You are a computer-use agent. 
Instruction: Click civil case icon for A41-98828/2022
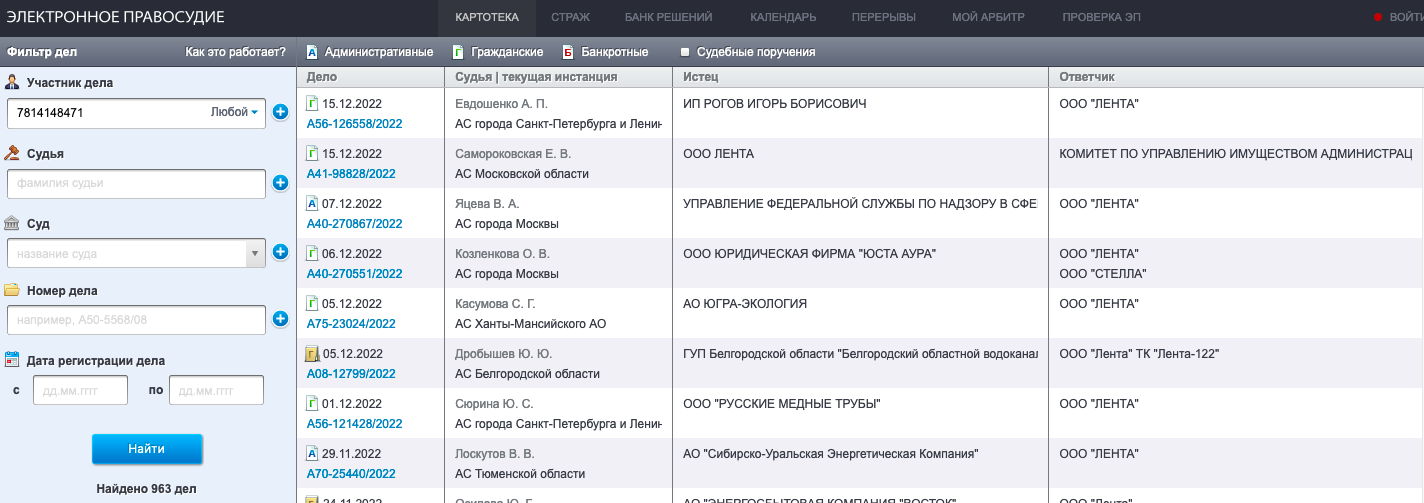pos(312,153)
